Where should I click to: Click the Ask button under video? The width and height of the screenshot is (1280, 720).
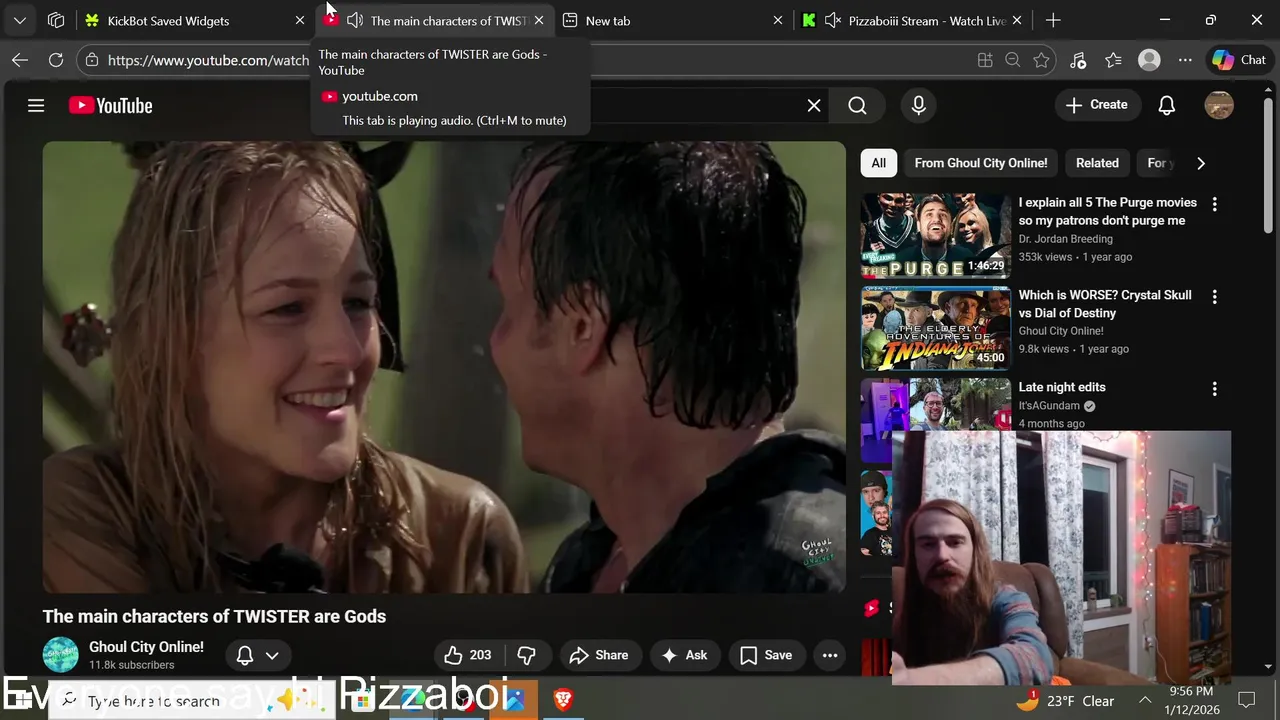pyautogui.click(x=685, y=655)
